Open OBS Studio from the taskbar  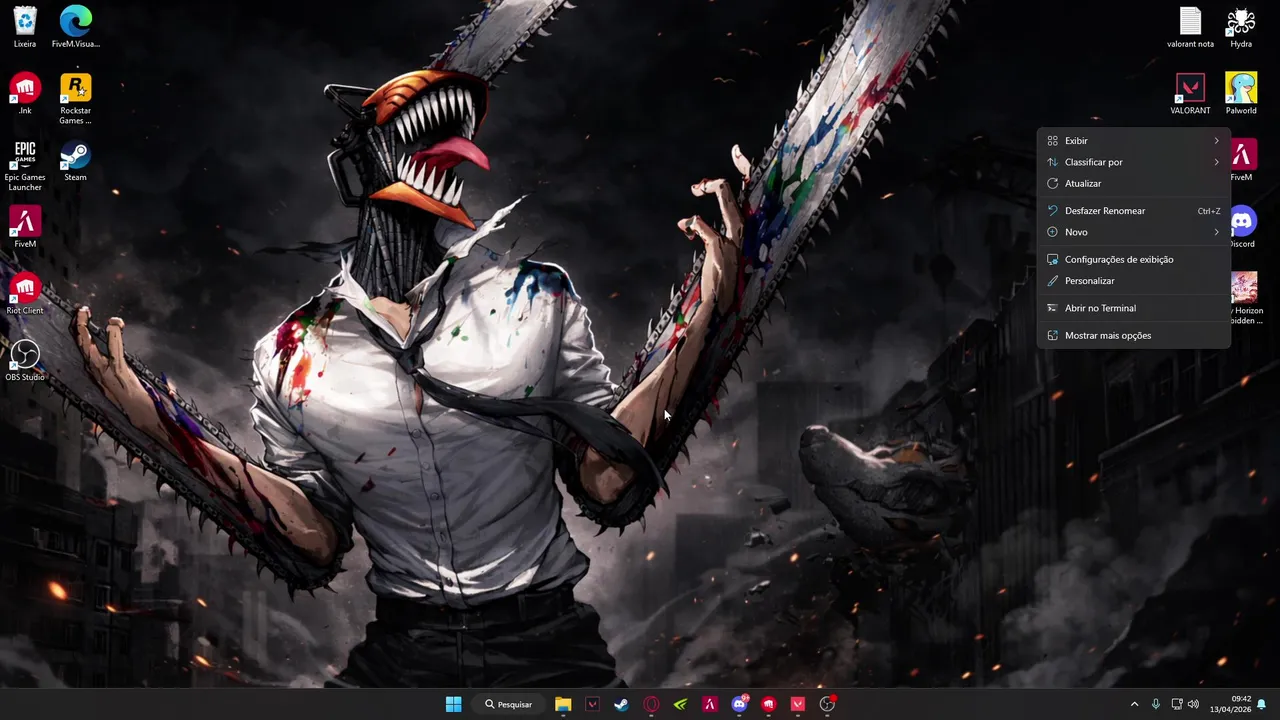pyautogui.click(x=827, y=704)
